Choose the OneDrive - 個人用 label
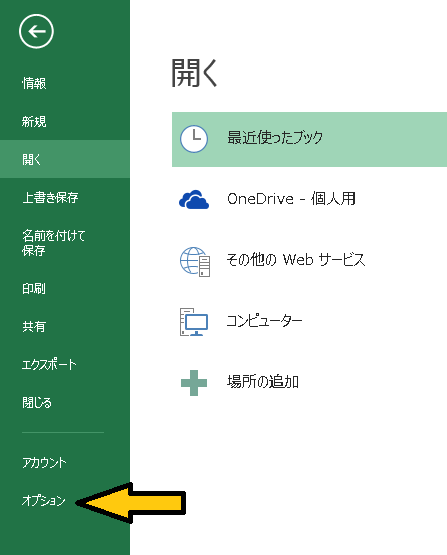447x555 pixels. (x=291, y=199)
